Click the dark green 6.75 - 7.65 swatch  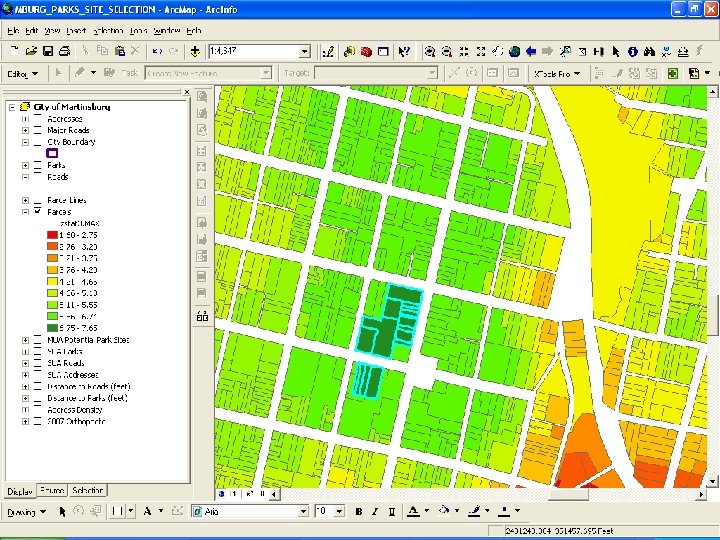pos(52,327)
